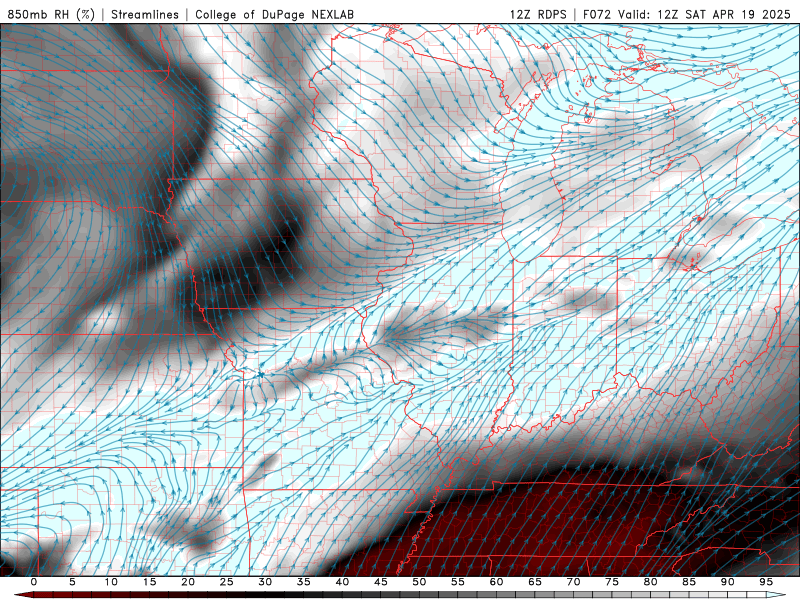The width and height of the screenshot is (800, 600).
Task: Select the '12Z RDPS' model label
Action: tap(538, 14)
